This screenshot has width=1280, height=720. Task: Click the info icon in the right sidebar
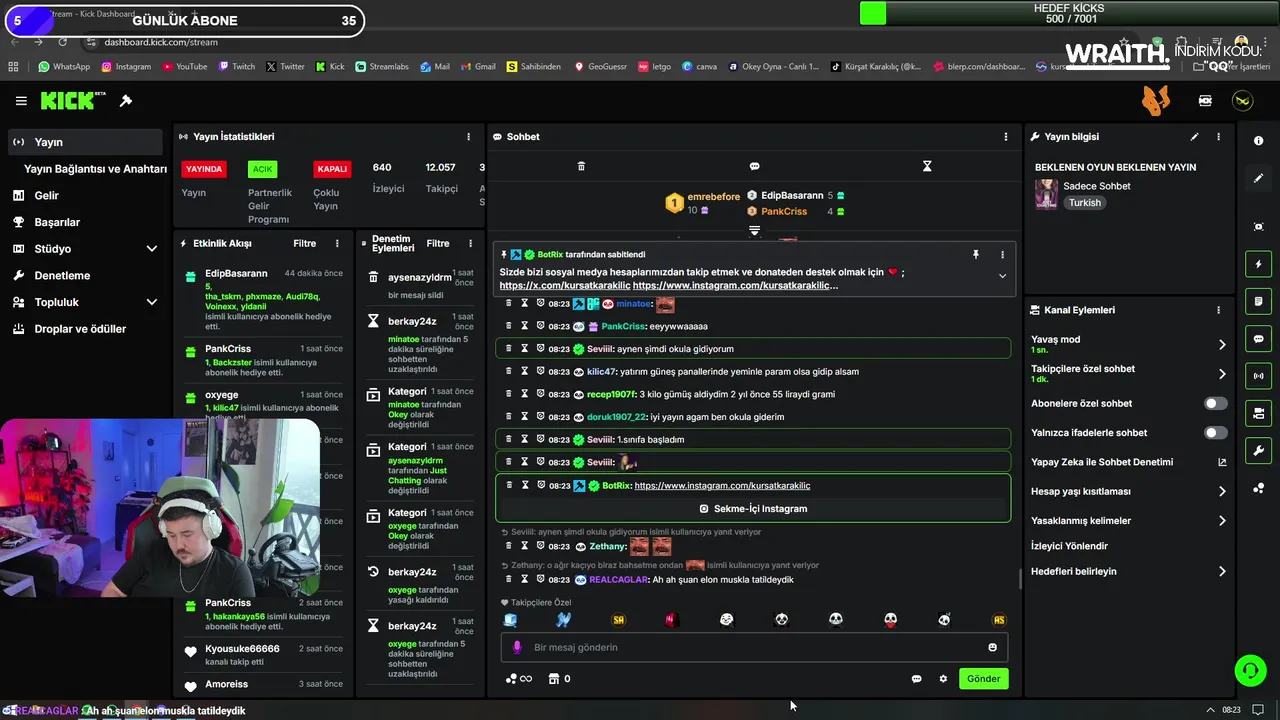[1258, 141]
